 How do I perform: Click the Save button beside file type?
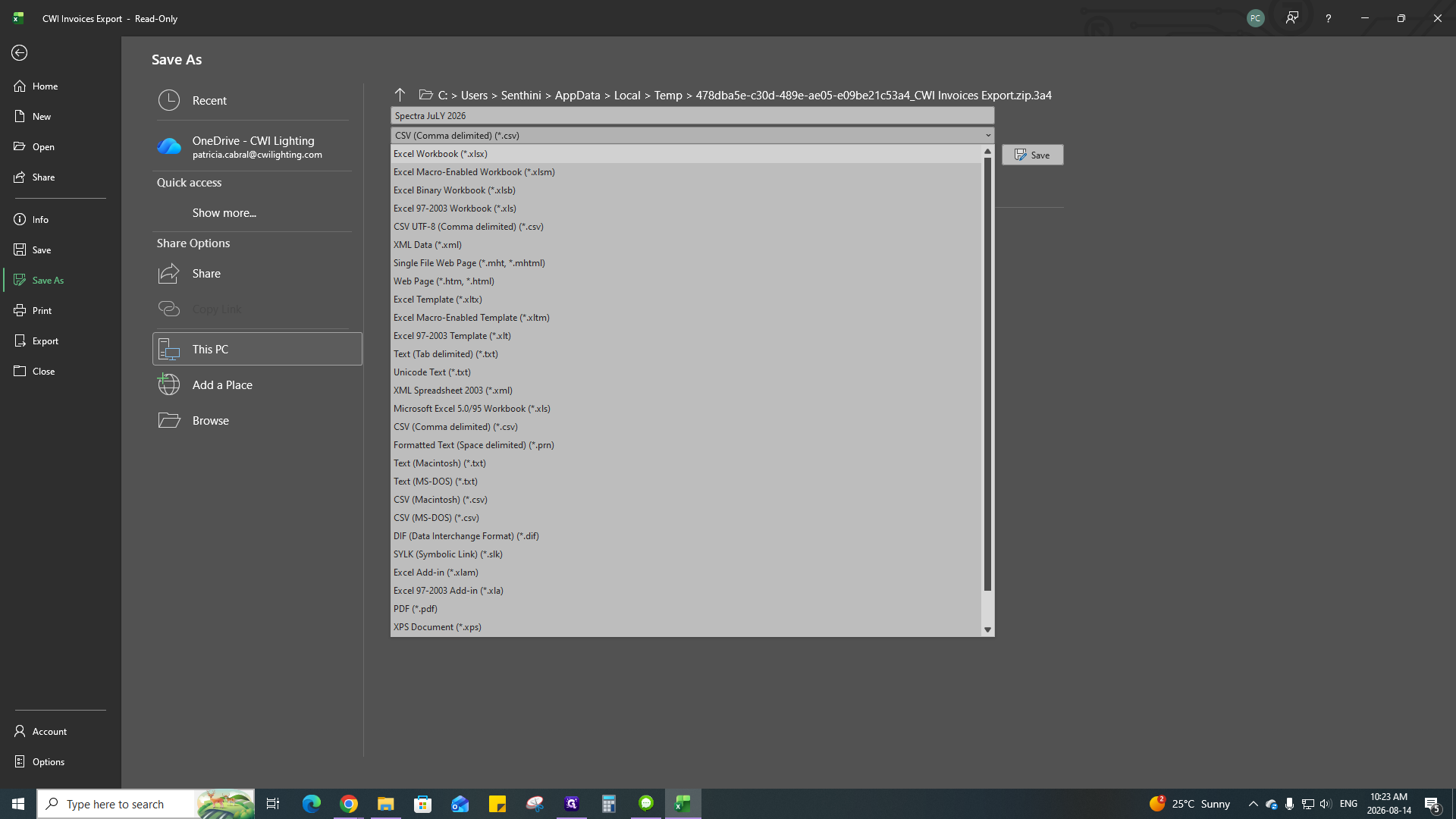tap(1032, 155)
